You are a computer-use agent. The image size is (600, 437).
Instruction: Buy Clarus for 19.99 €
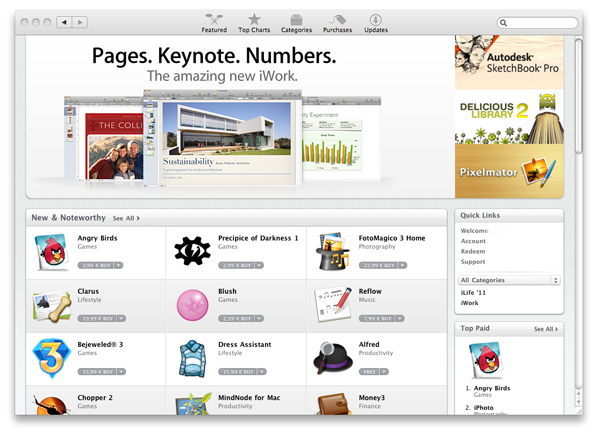(x=97, y=318)
